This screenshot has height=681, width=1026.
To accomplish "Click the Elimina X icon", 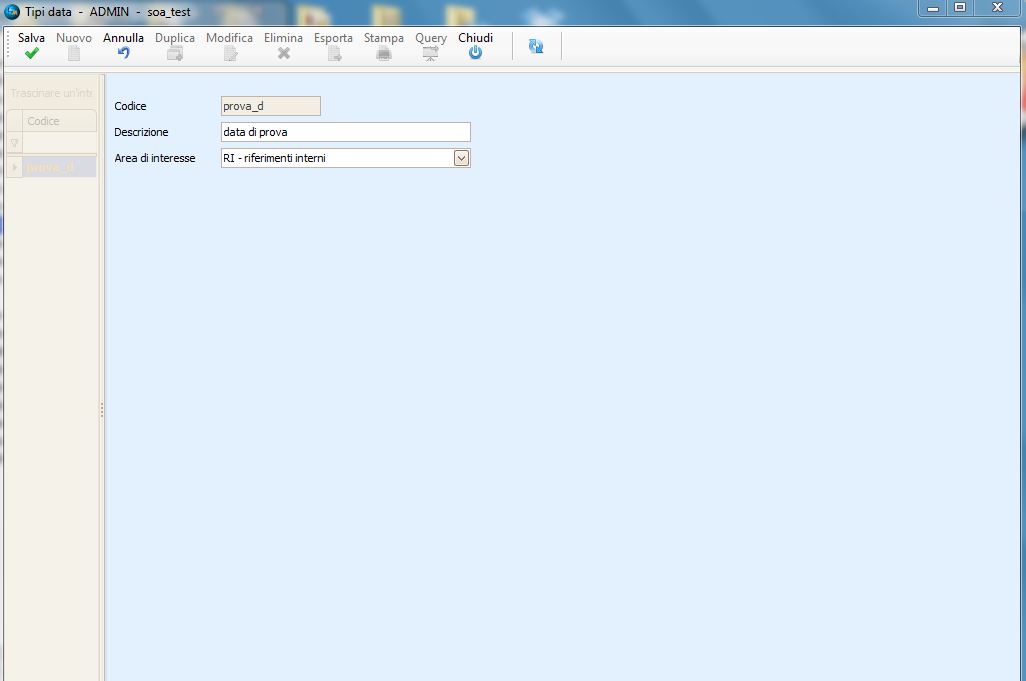I will 283,54.
